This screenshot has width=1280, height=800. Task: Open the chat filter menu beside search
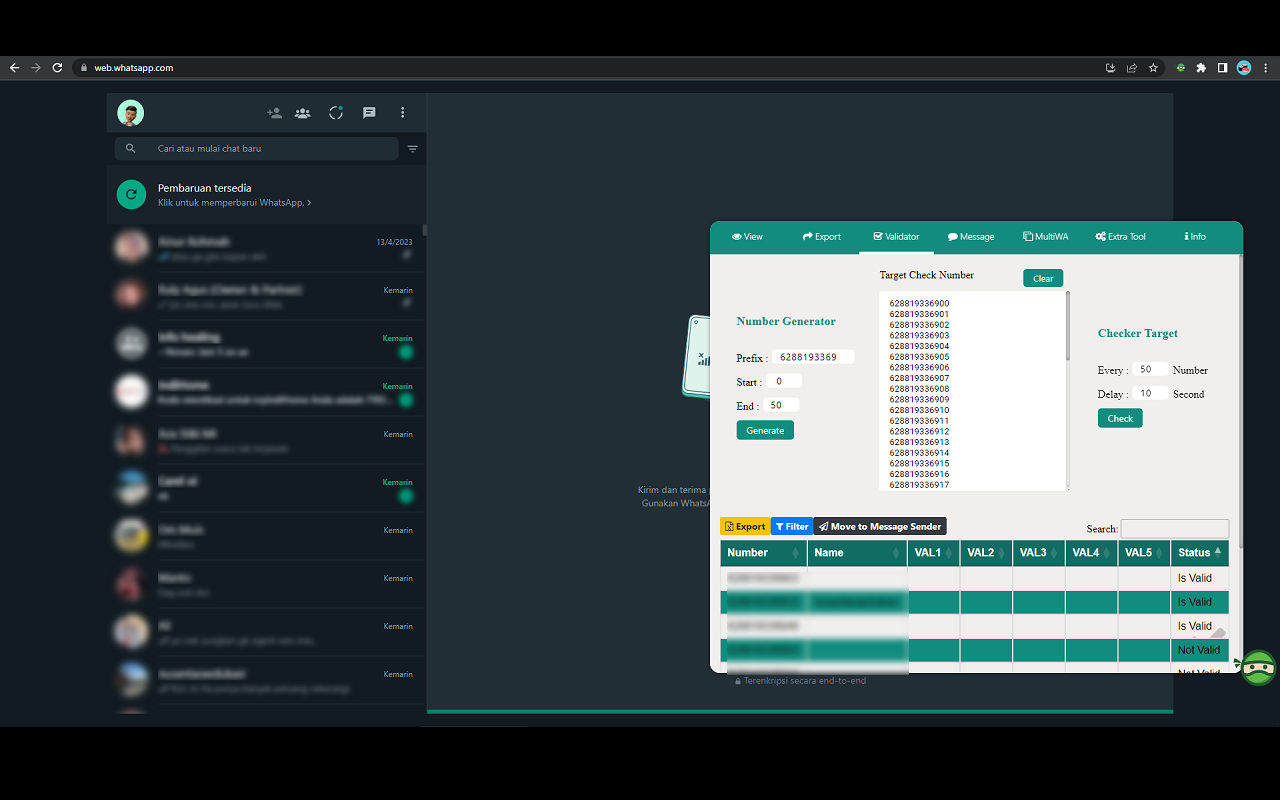tap(412, 147)
